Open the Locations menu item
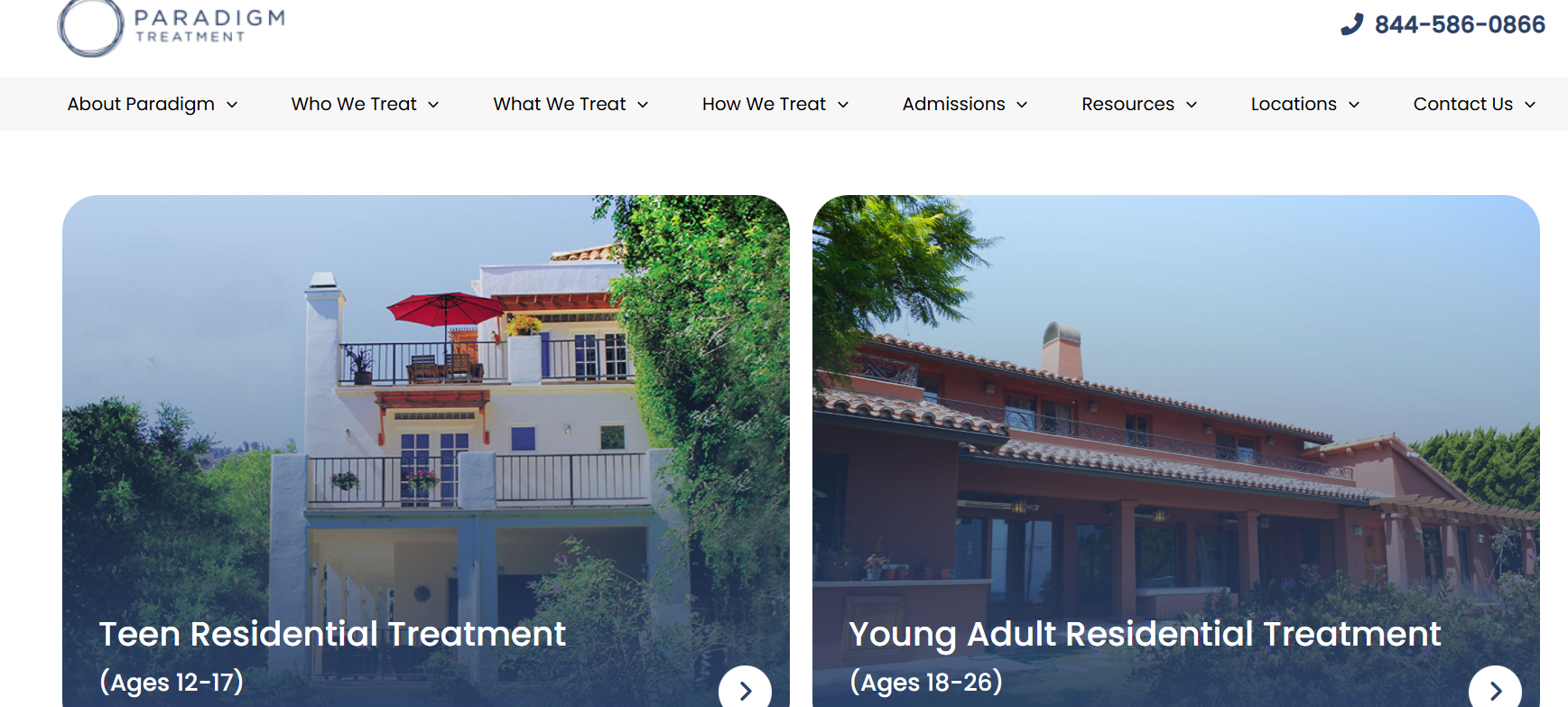The height and width of the screenshot is (707, 1568). pyautogui.click(x=1294, y=104)
